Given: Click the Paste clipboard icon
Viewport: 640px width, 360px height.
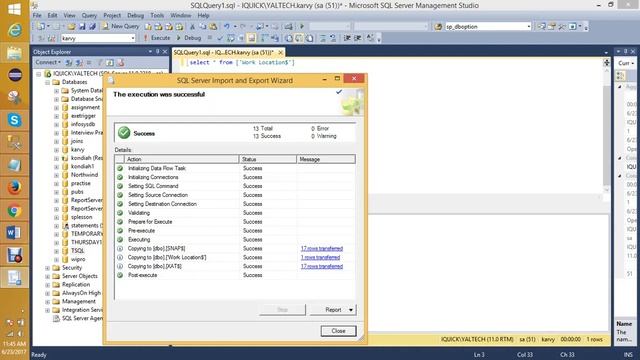Looking at the screenshot, I should click(x=213, y=27).
